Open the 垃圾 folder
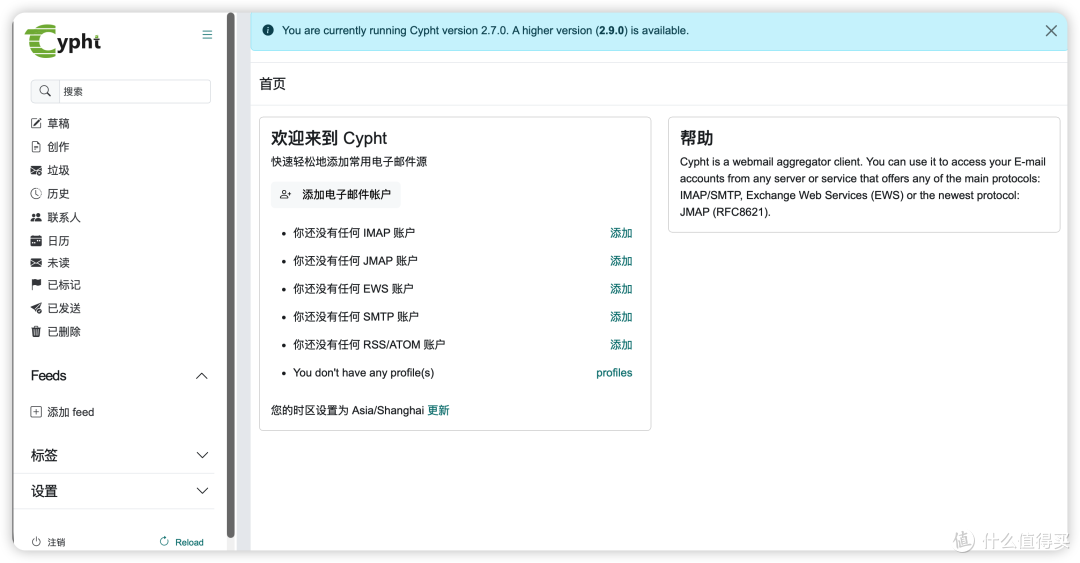Screen dimensions: 1080x563 pyautogui.click(x=59, y=170)
